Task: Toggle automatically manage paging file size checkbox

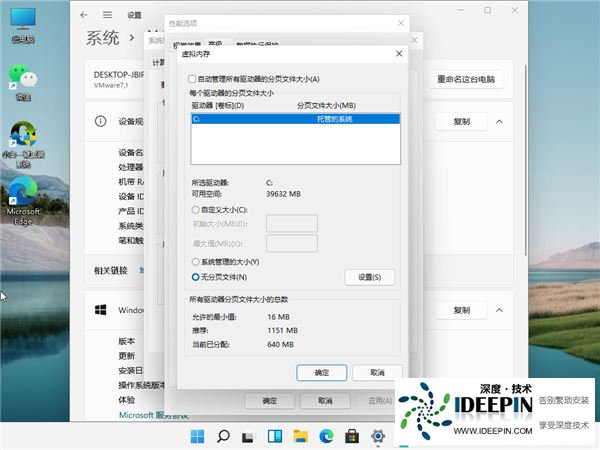Action: [192, 79]
